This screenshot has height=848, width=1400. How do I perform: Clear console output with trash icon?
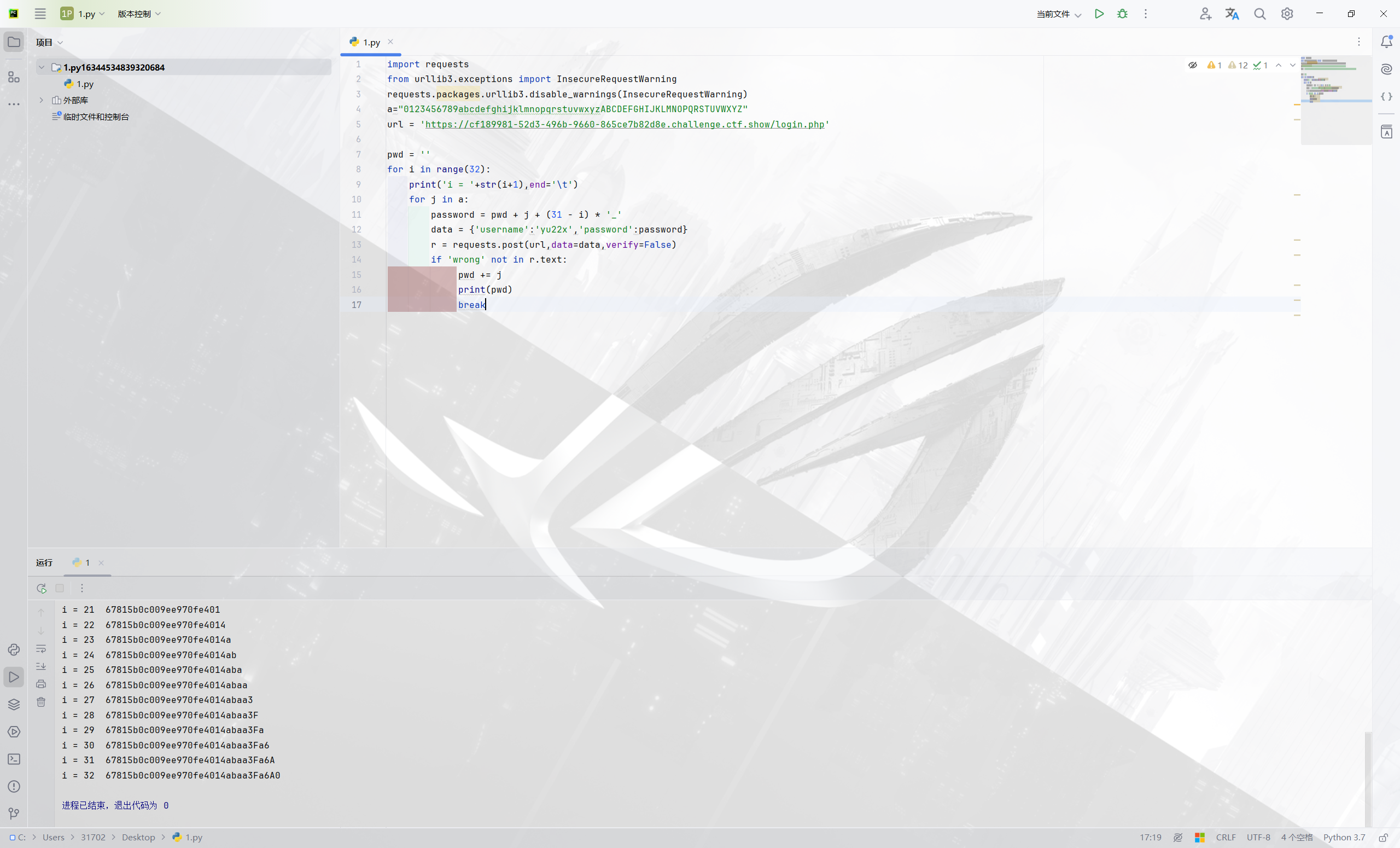tap(41, 702)
